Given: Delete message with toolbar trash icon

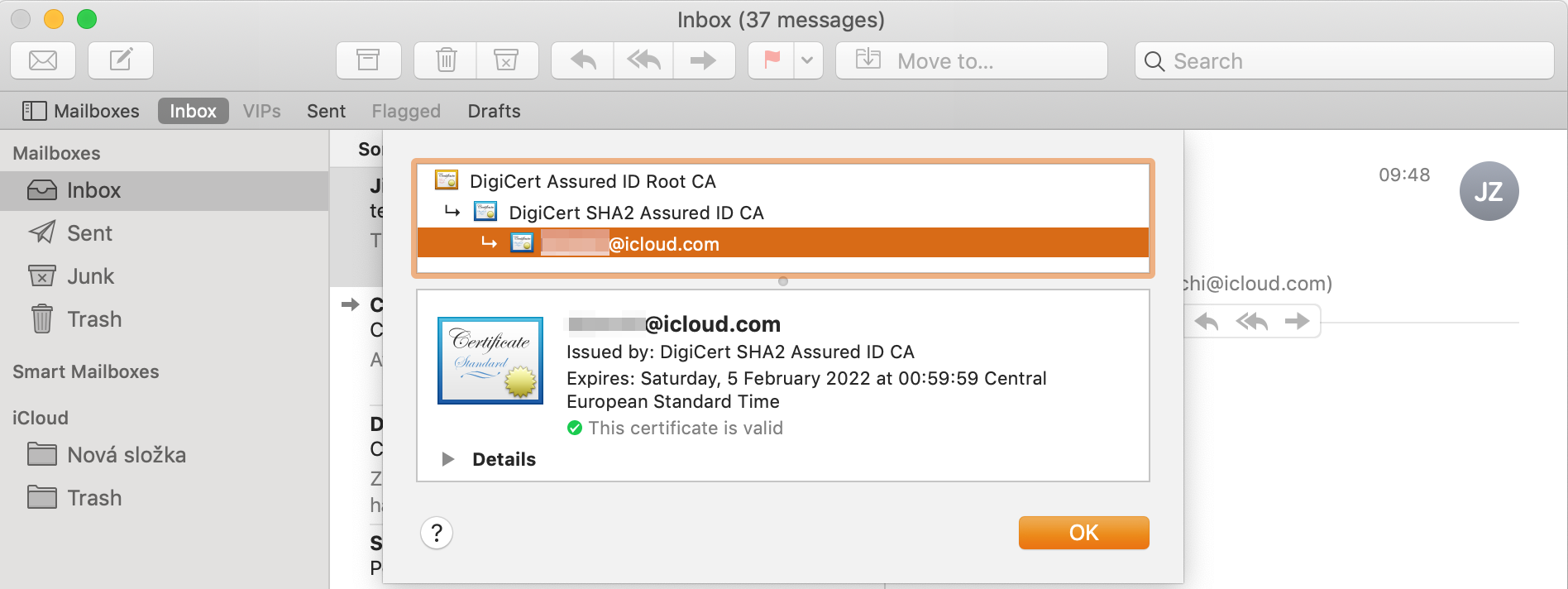Looking at the screenshot, I should pos(446,60).
